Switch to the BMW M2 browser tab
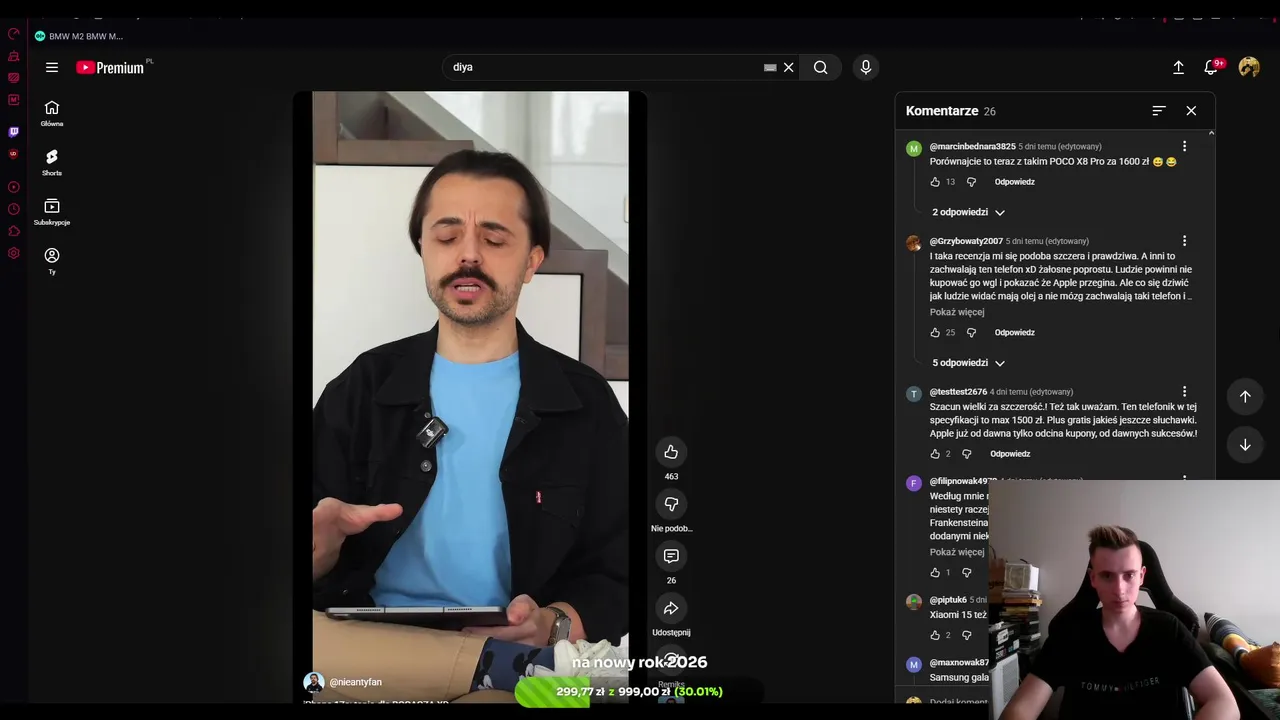Image resolution: width=1280 pixels, height=720 pixels. click(x=79, y=36)
